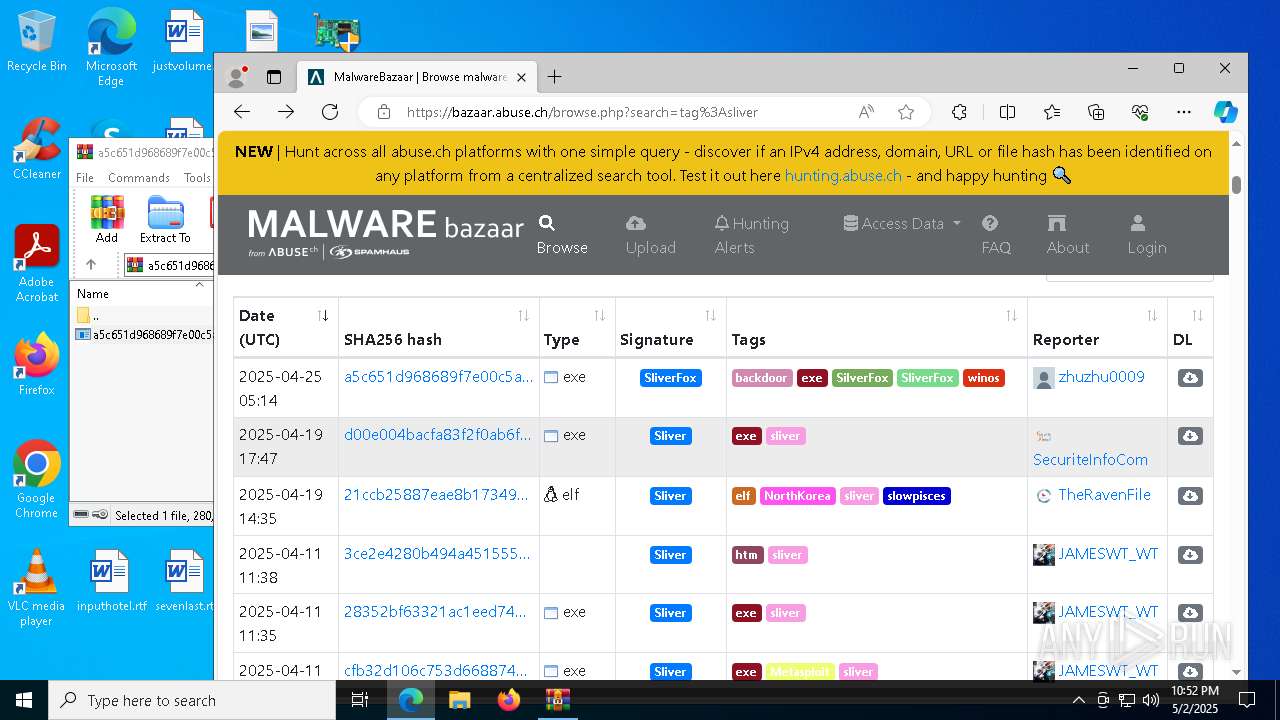This screenshot has width=1280, height=720.
Task: Sort table by Tags column
Action: coord(877,327)
